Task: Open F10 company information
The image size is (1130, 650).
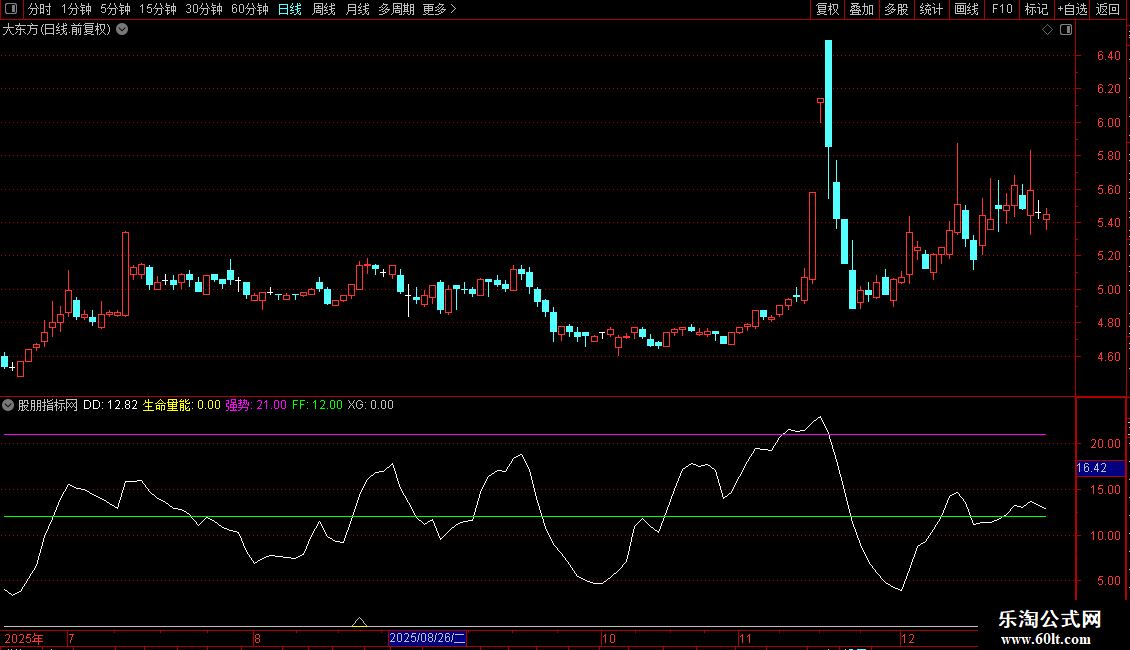Action: pyautogui.click(x=1002, y=9)
